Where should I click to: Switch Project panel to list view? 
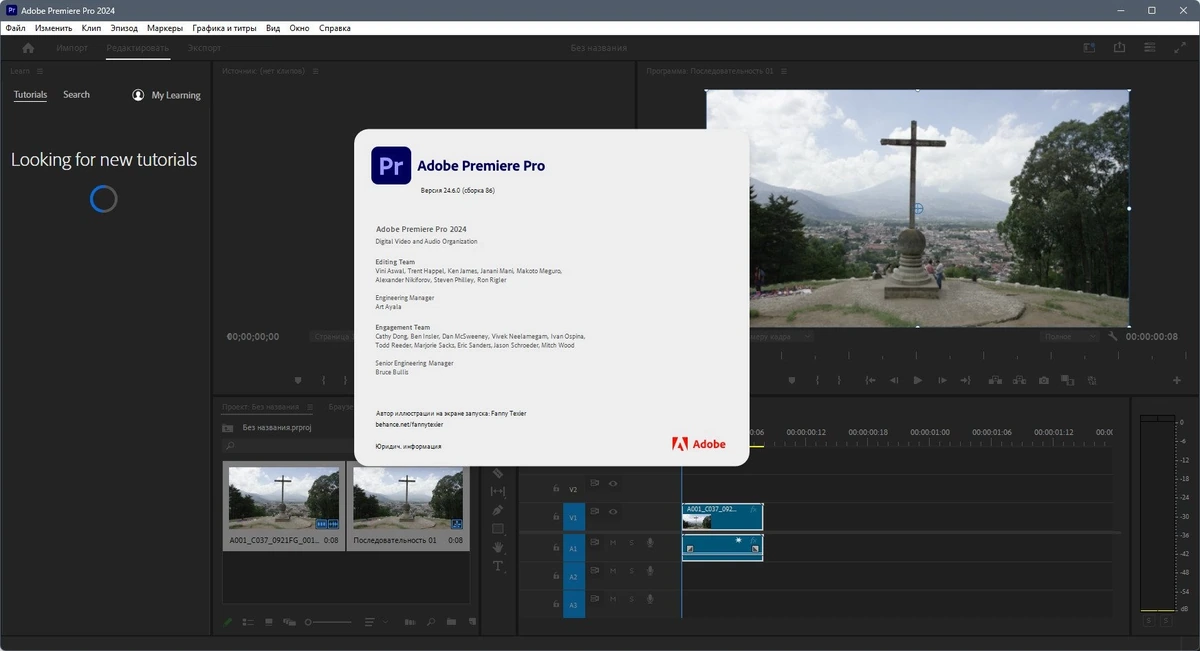[248, 622]
